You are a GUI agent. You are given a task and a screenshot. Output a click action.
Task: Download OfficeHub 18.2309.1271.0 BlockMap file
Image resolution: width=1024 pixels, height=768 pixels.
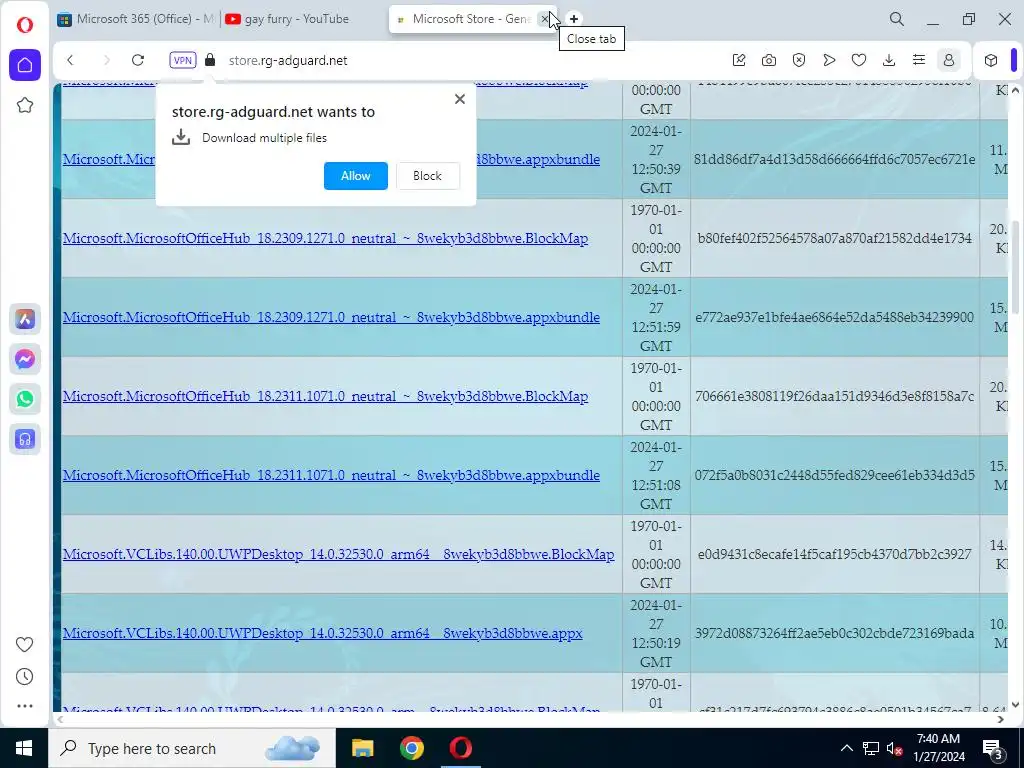325,238
